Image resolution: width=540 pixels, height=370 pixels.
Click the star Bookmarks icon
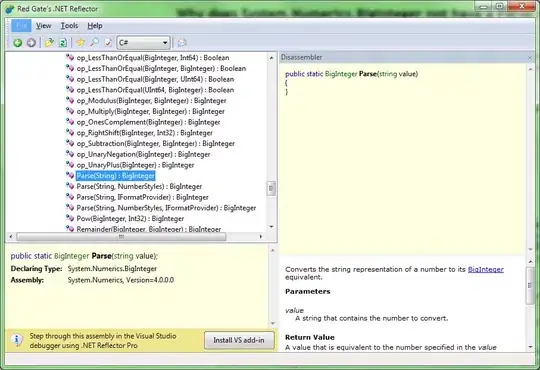click(81, 43)
